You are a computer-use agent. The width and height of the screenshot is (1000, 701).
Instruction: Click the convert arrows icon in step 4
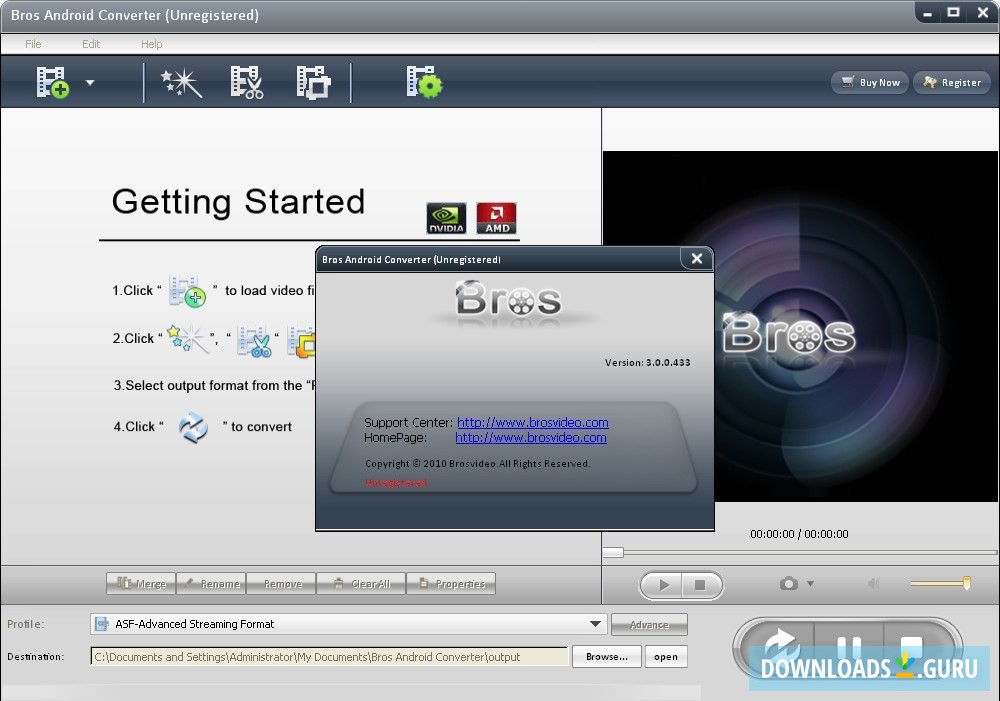(x=193, y=427)
